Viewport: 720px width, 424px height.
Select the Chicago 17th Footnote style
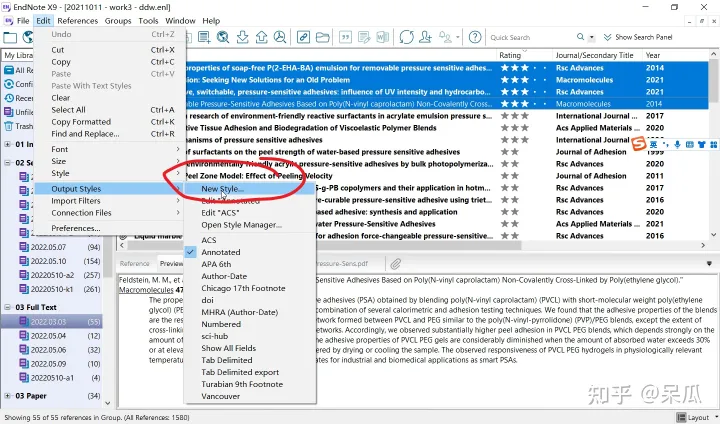pyautogui.click(x=243, y=288)
